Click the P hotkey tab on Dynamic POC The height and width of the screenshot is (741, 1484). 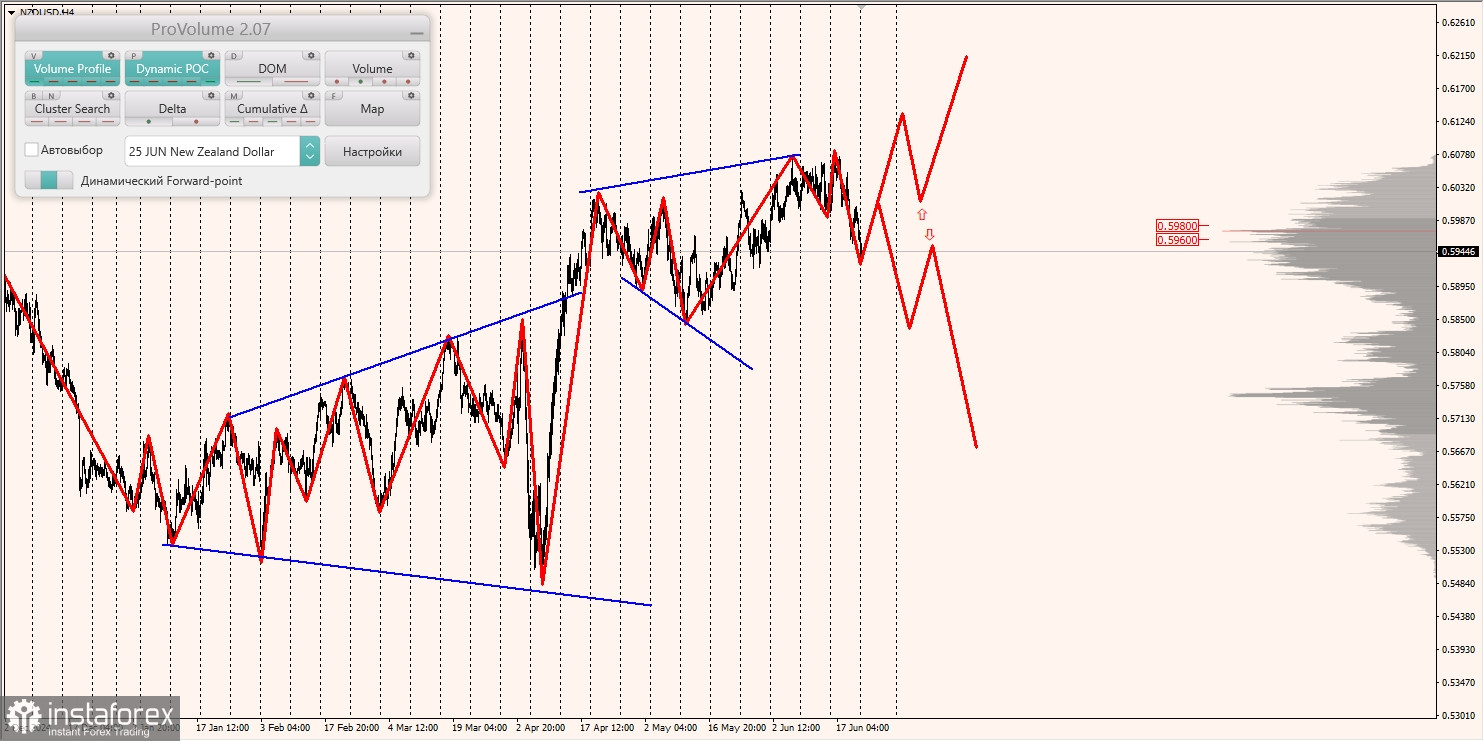pyautogui.click(x=135, y=56)
